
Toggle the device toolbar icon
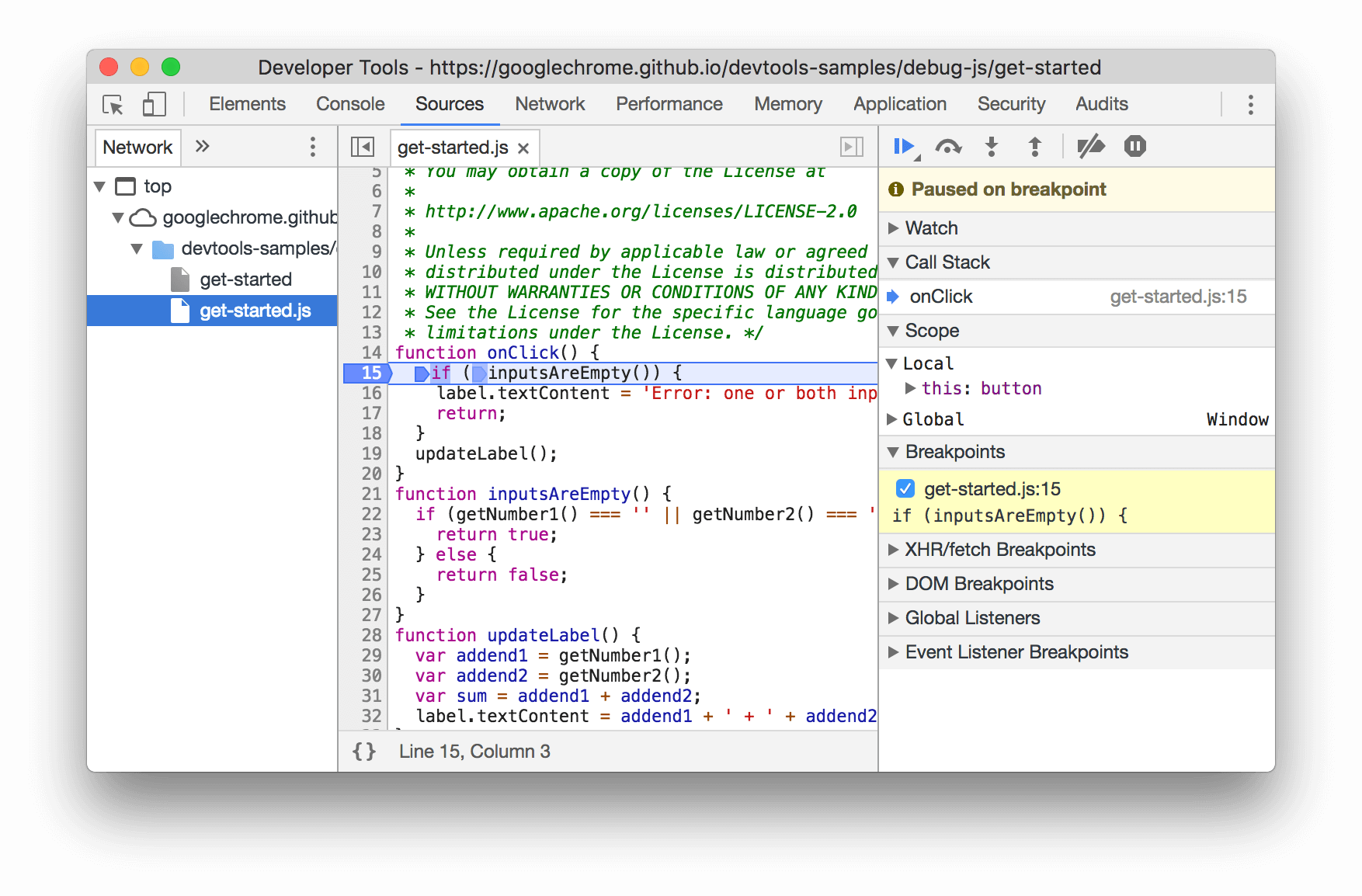pos(153,104)
